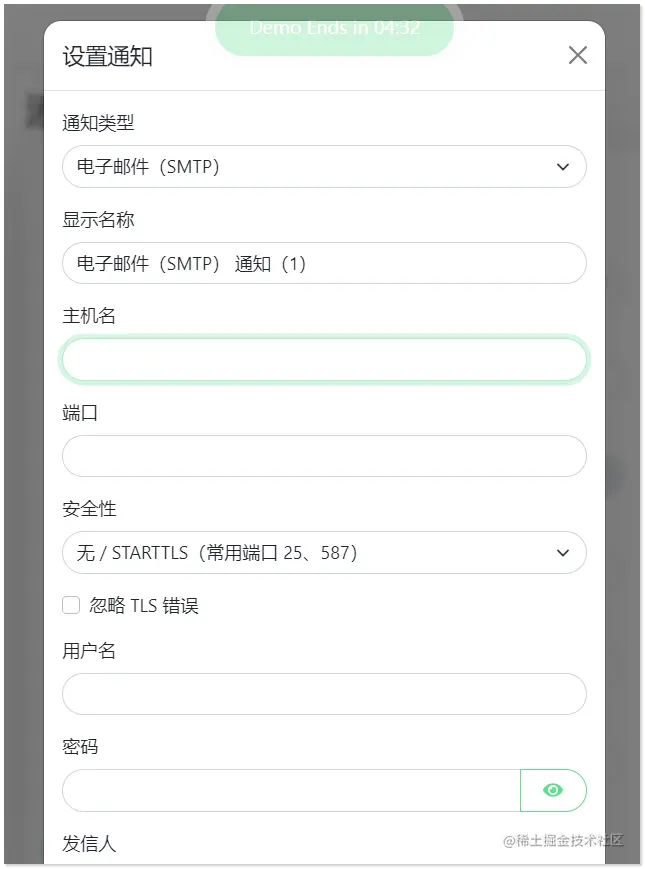
Task: Click the 端口 port input field
Action: coord(323,456)
